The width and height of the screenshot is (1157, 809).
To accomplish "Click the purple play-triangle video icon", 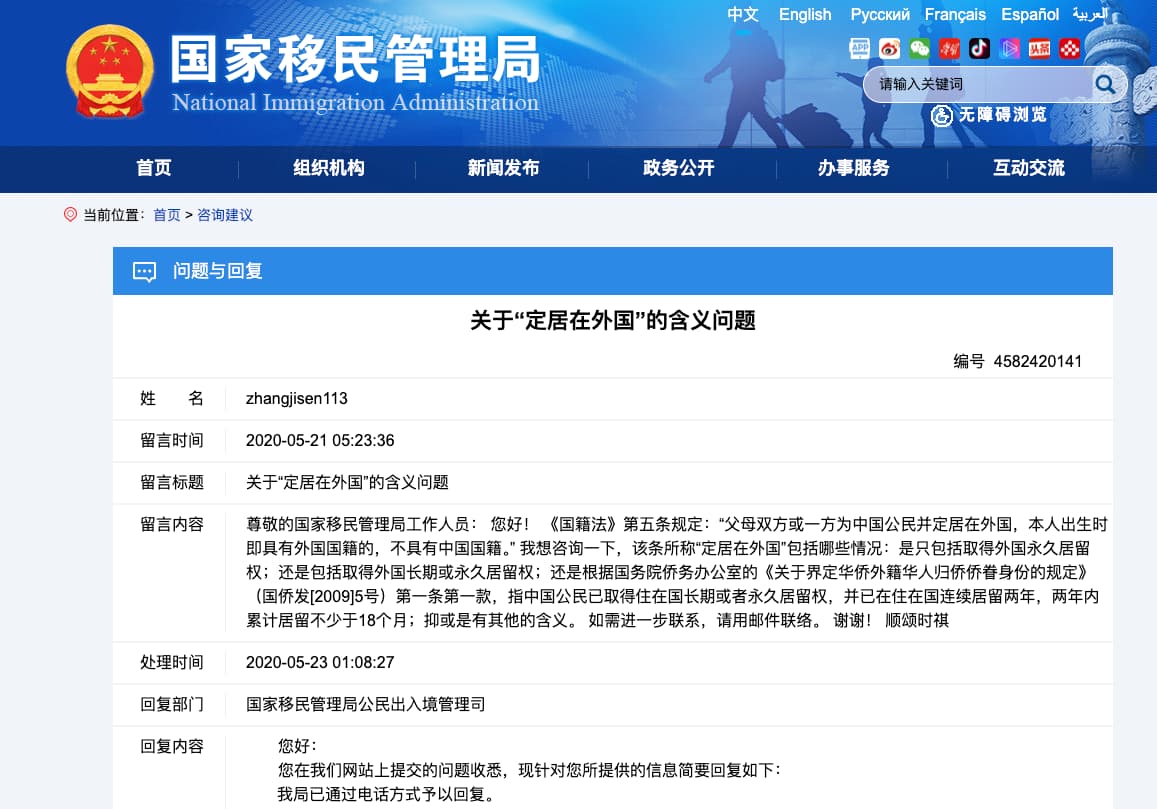I will 1010,48.
